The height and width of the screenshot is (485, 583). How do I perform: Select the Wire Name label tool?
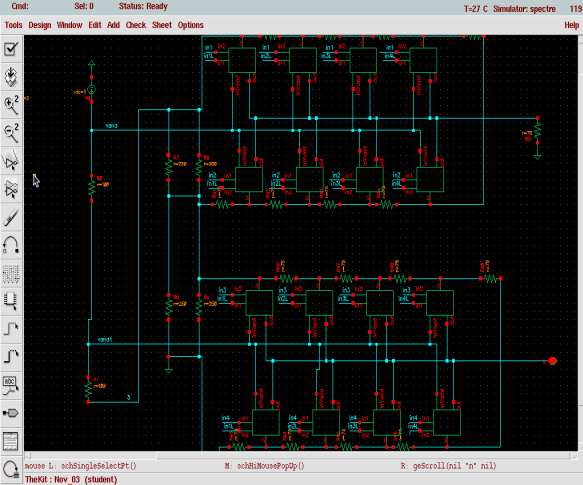click(11, 385)
